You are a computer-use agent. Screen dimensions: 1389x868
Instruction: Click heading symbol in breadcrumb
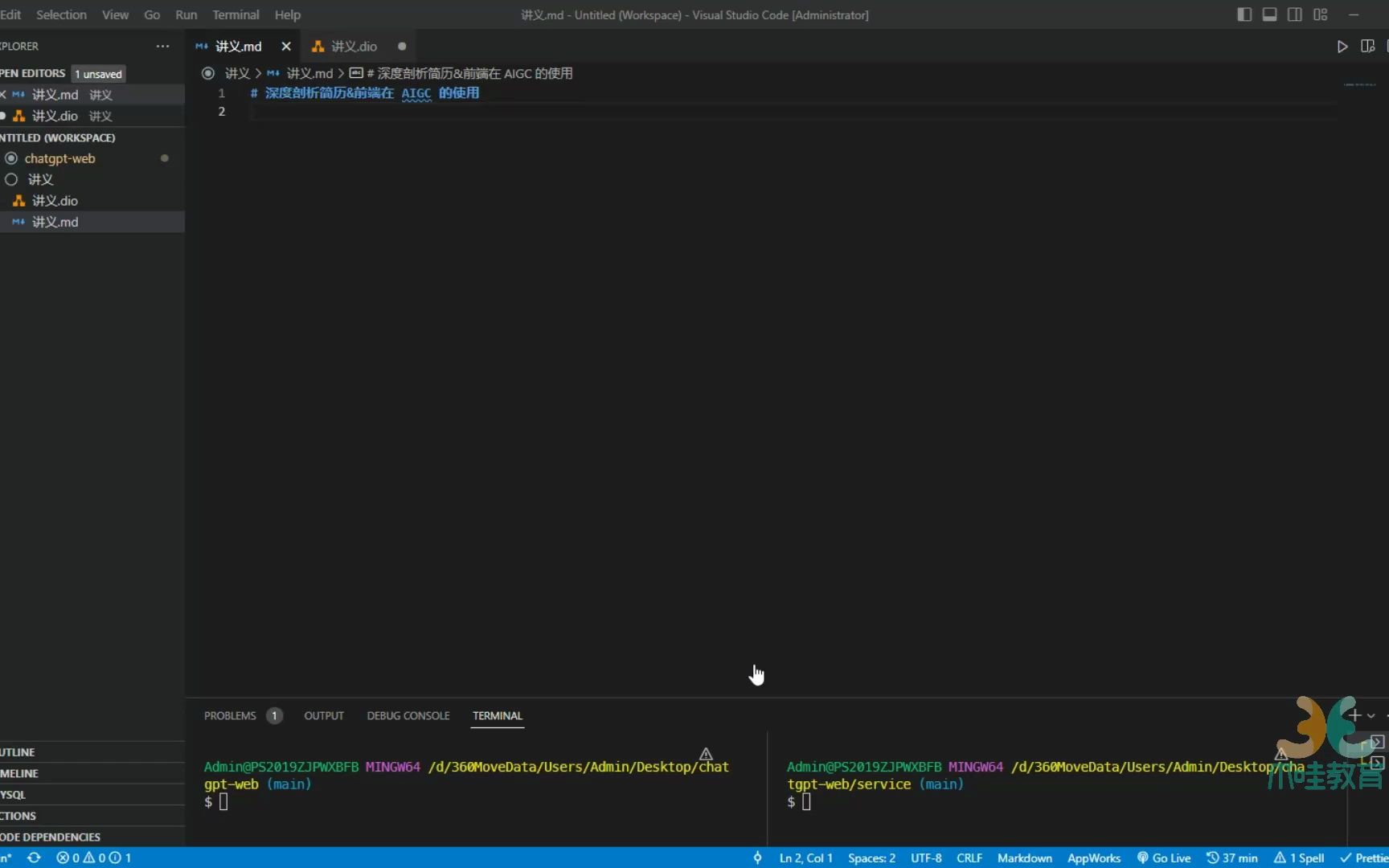pyautogui.click(x=461, y=73)
